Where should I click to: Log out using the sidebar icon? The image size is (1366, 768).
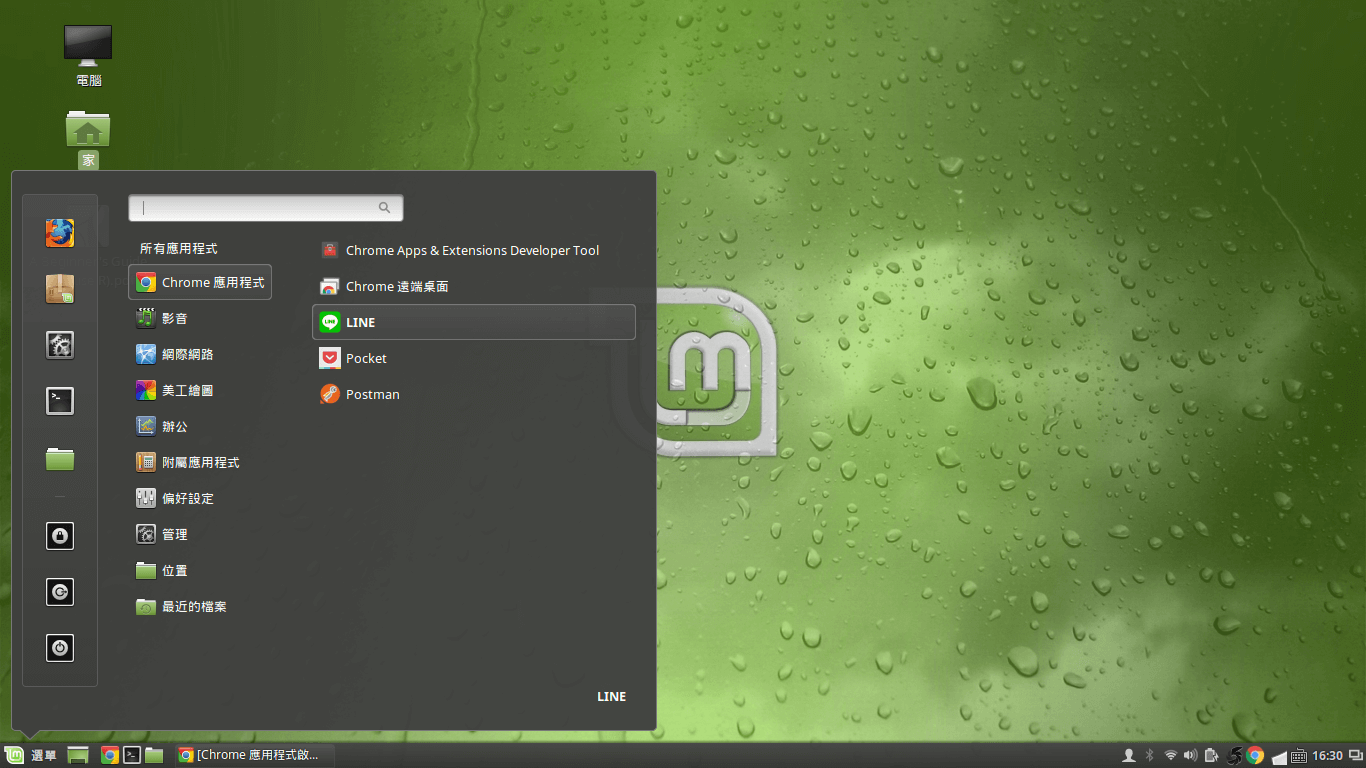[x=60, y=591]
